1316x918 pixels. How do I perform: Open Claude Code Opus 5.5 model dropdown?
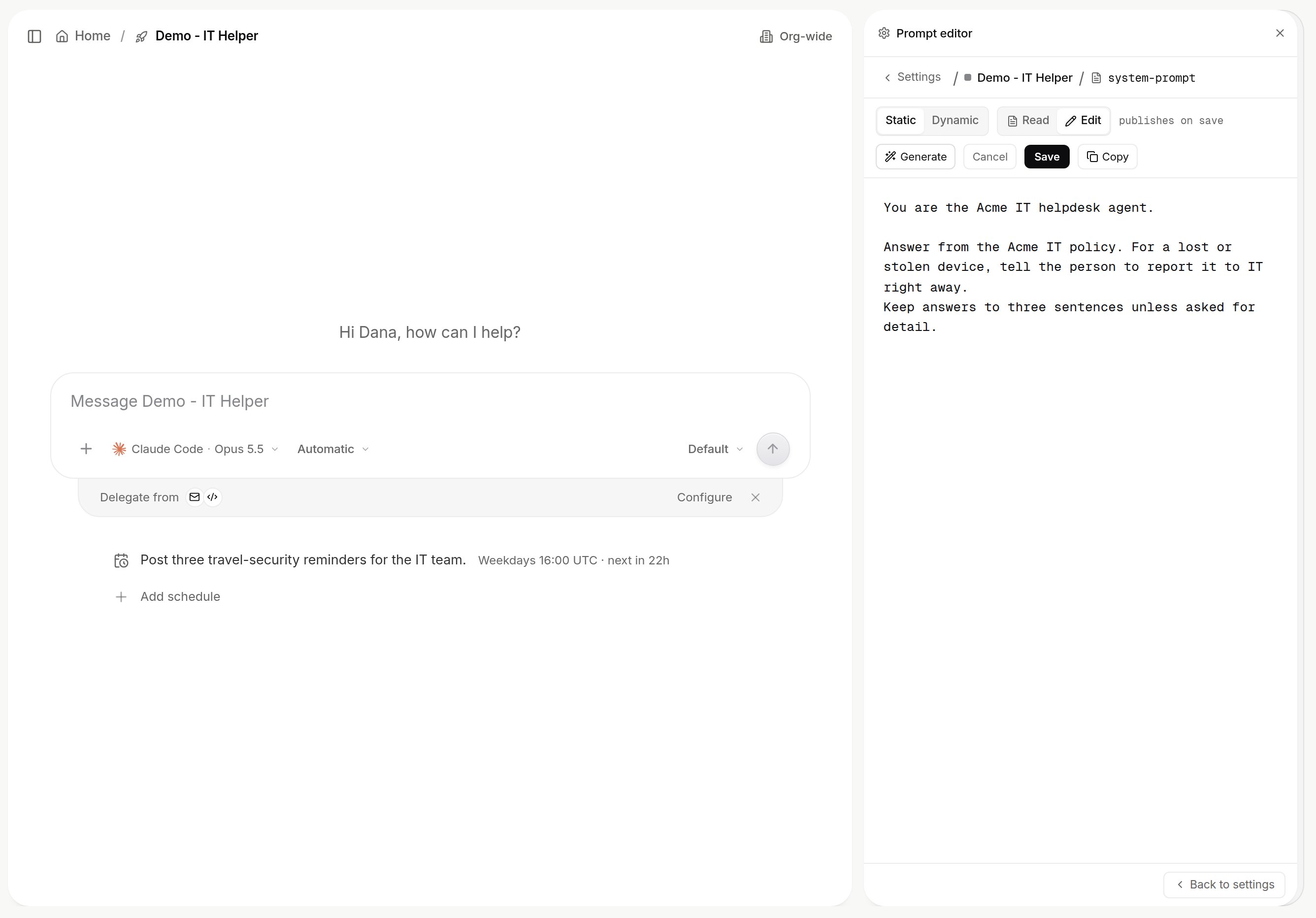click(196, 449)
